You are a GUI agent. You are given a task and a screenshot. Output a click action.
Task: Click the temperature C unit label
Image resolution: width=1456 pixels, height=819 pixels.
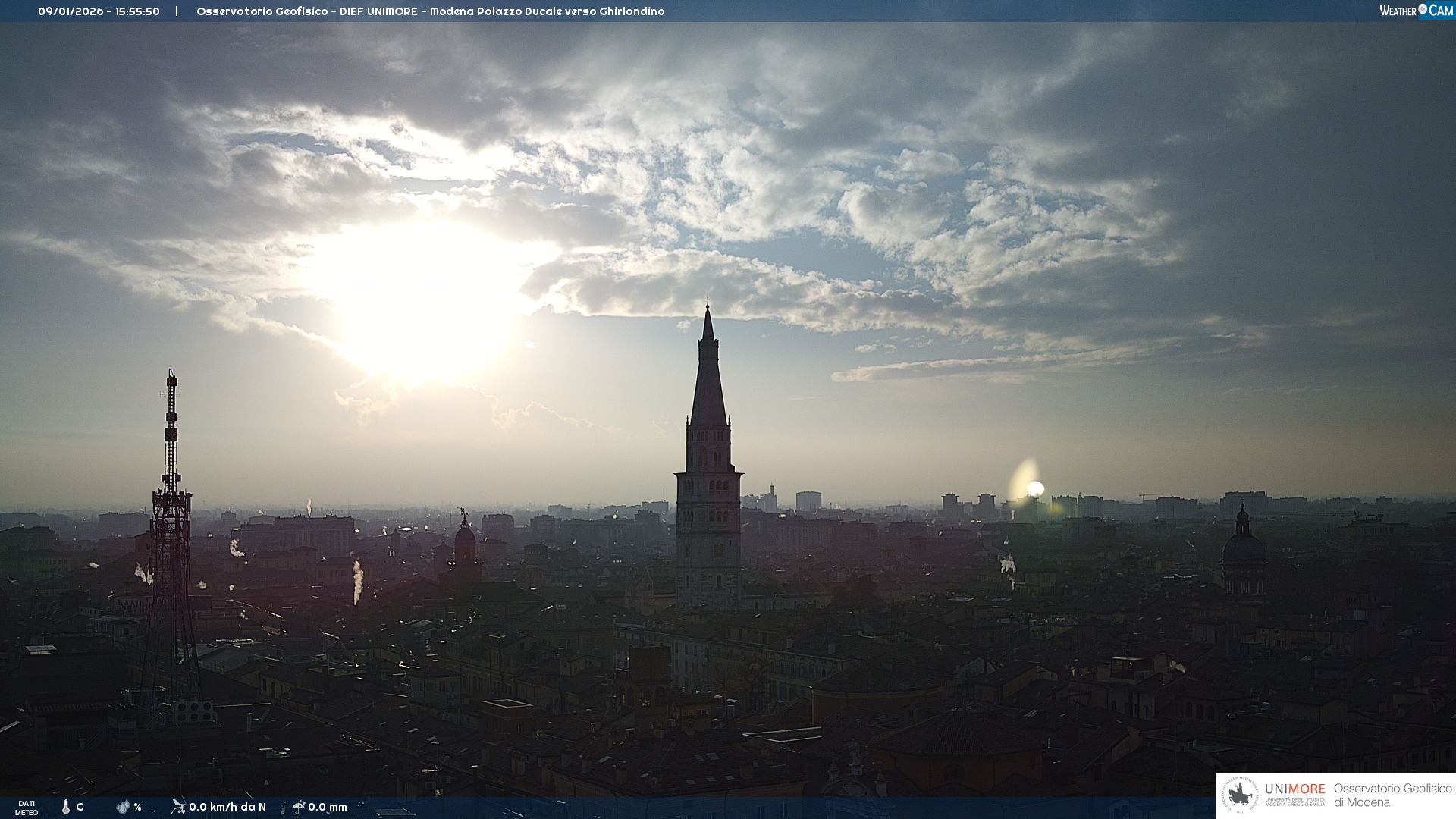pos(80,807)
